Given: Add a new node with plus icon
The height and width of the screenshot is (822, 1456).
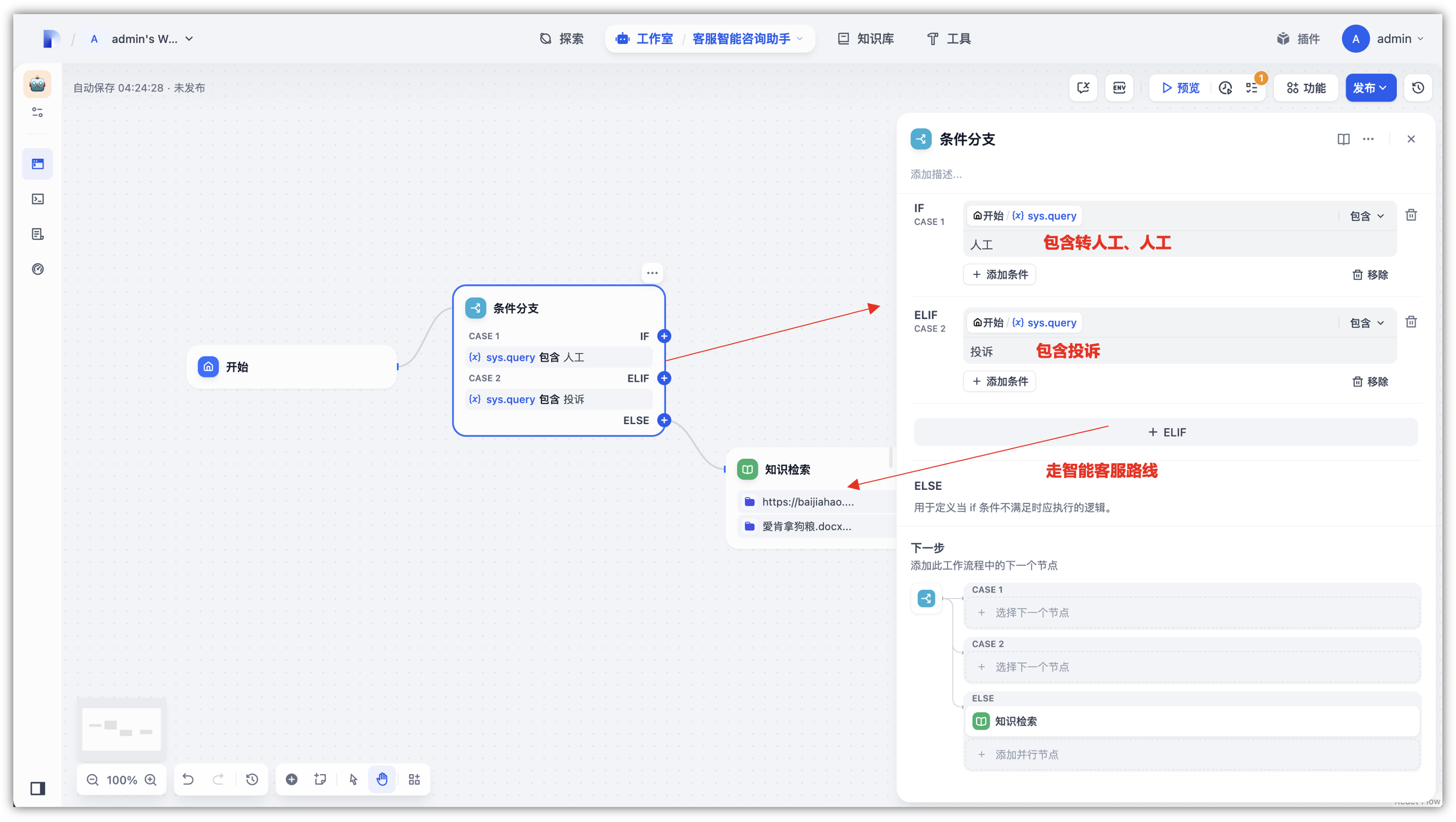Looking at the screenshot, I should (291, 780).
